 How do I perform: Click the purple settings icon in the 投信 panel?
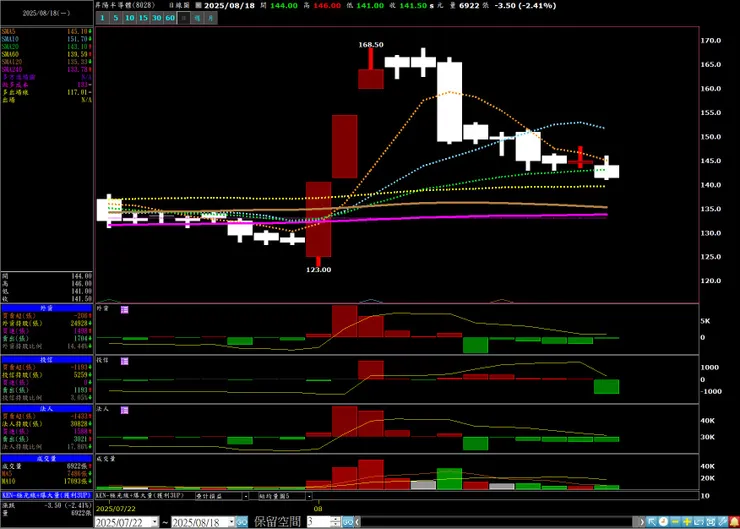click(x=125, y=361)
